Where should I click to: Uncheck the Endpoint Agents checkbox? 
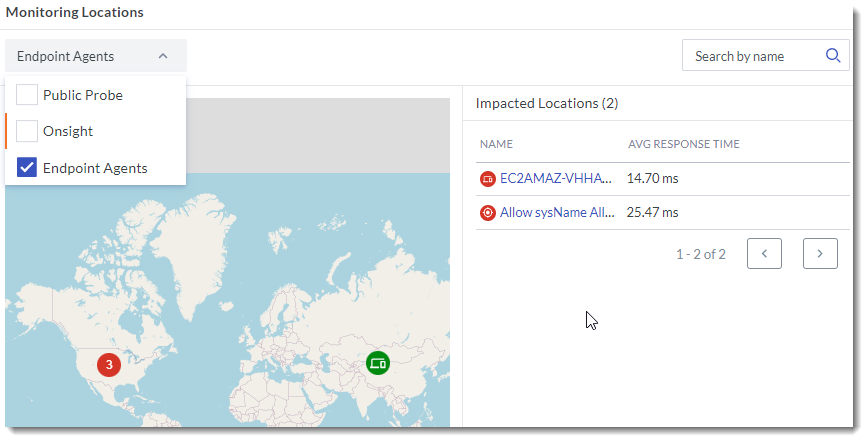(27, 167)
